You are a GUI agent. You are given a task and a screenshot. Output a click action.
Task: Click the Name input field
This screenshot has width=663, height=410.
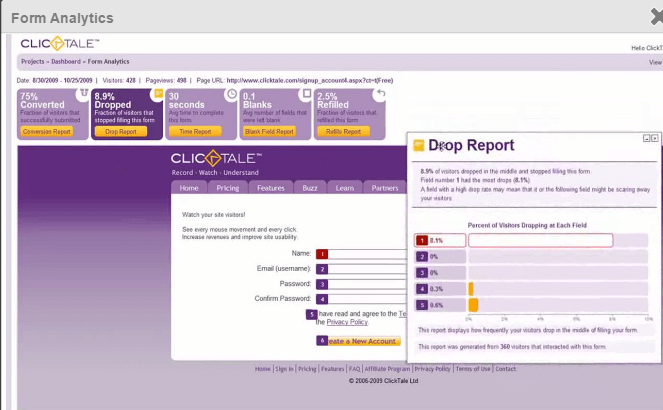[x=367, y=254]
